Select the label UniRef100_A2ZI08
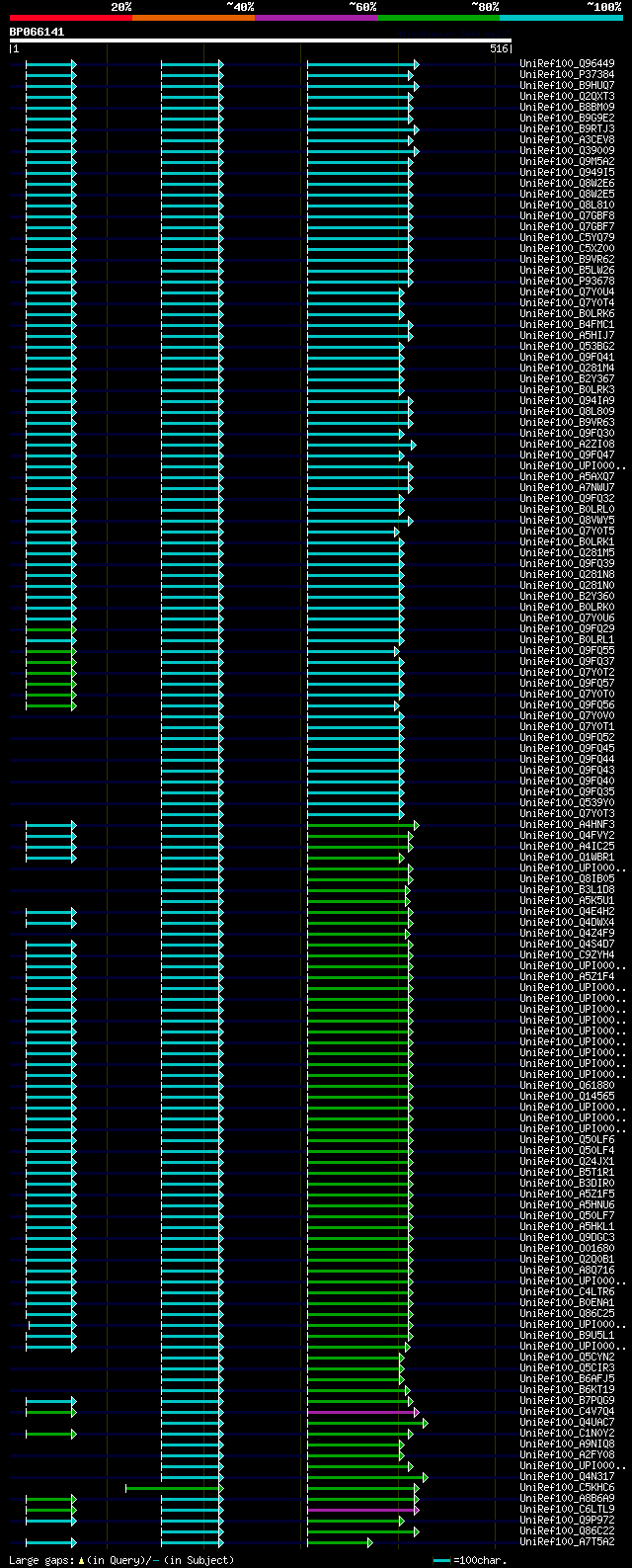The image size is (632, 1568). click(x=567, y=445)
